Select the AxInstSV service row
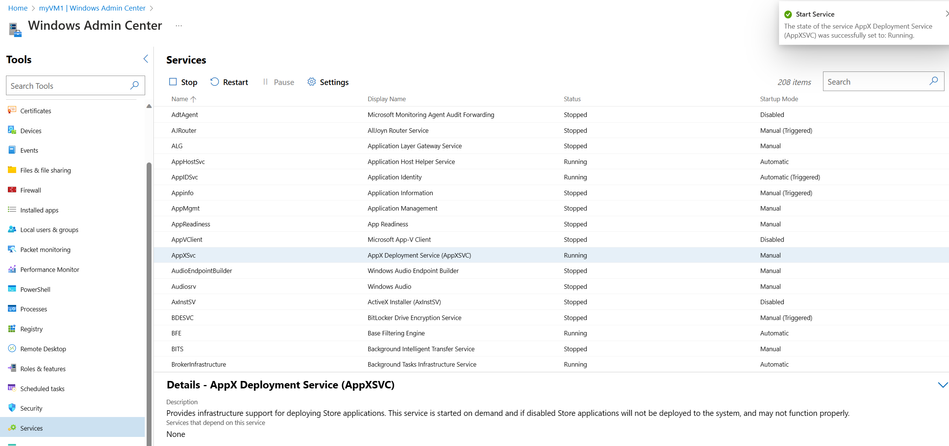The image size is (949, 446). tap(551, 302)
